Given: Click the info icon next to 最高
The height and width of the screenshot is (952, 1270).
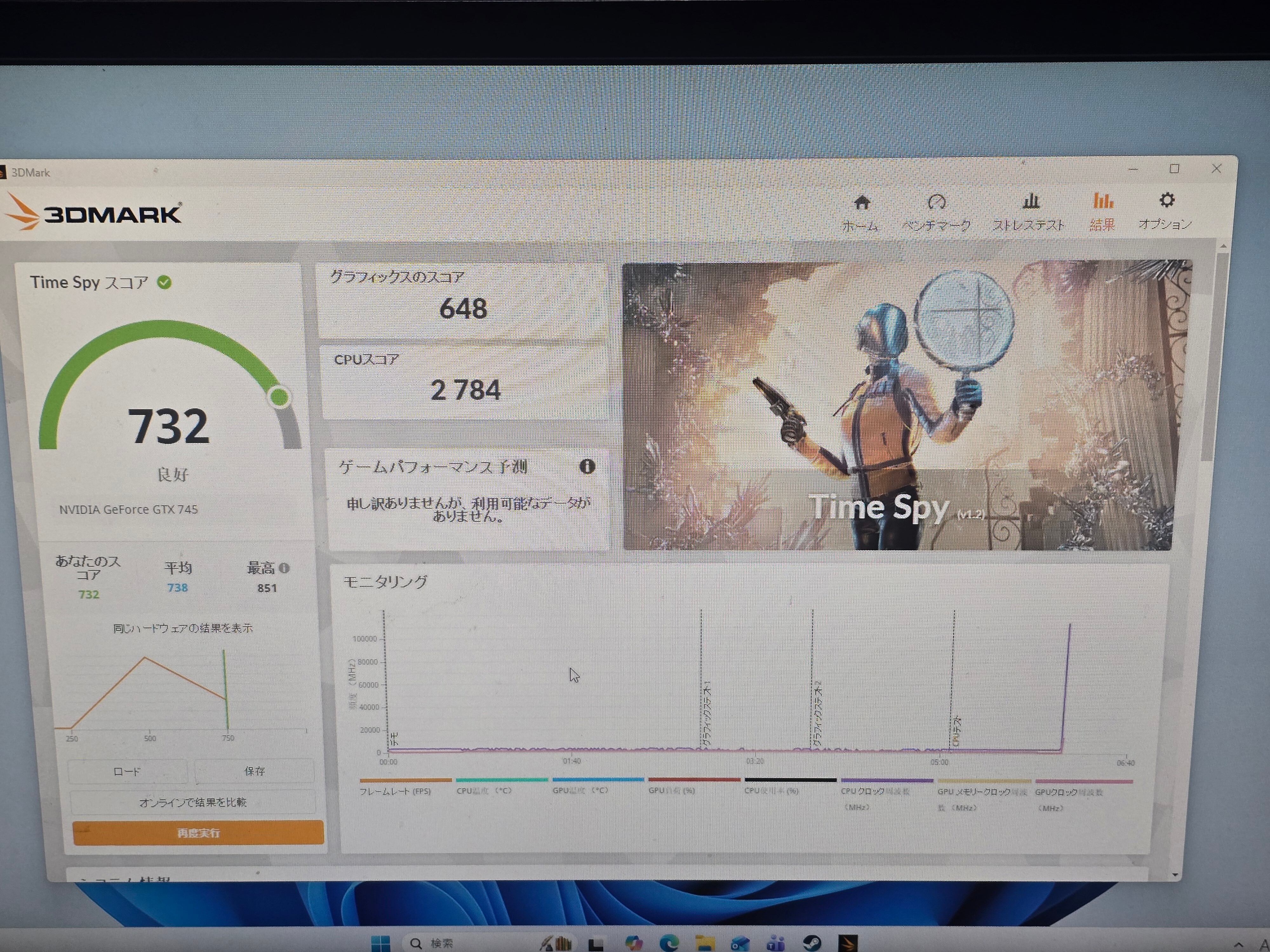Looking at the screenshot, I should coord(284,568).
